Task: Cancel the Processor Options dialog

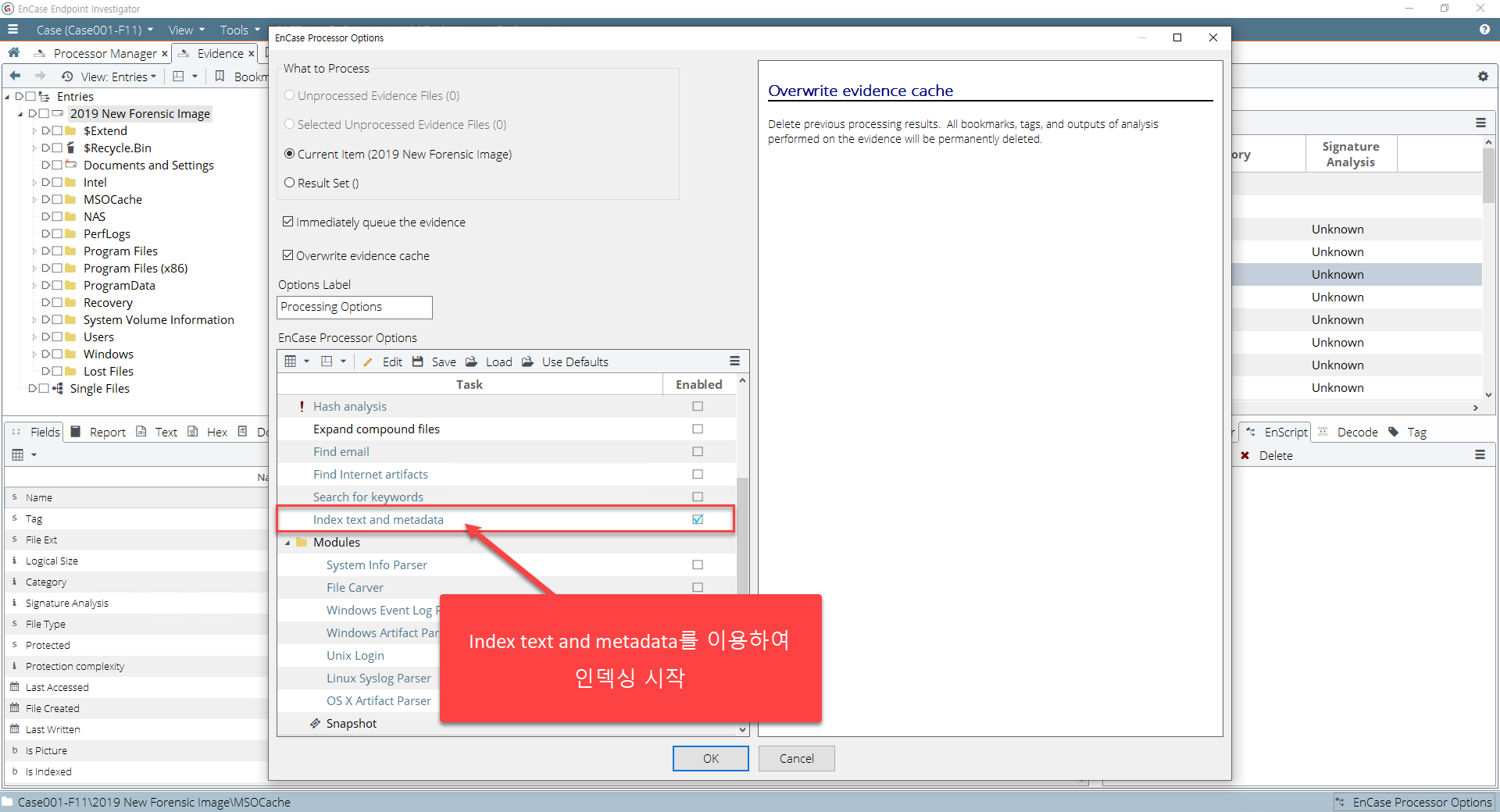Action: (x=796, y=758)
